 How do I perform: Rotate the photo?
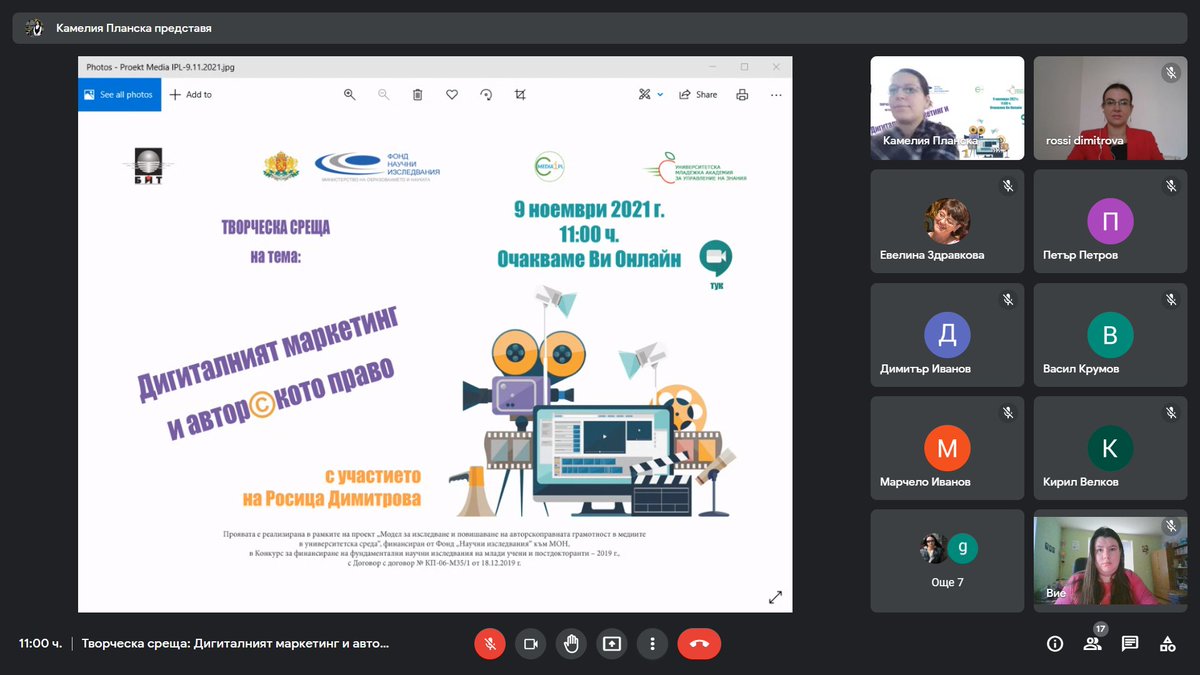click(x=486, y=94)
